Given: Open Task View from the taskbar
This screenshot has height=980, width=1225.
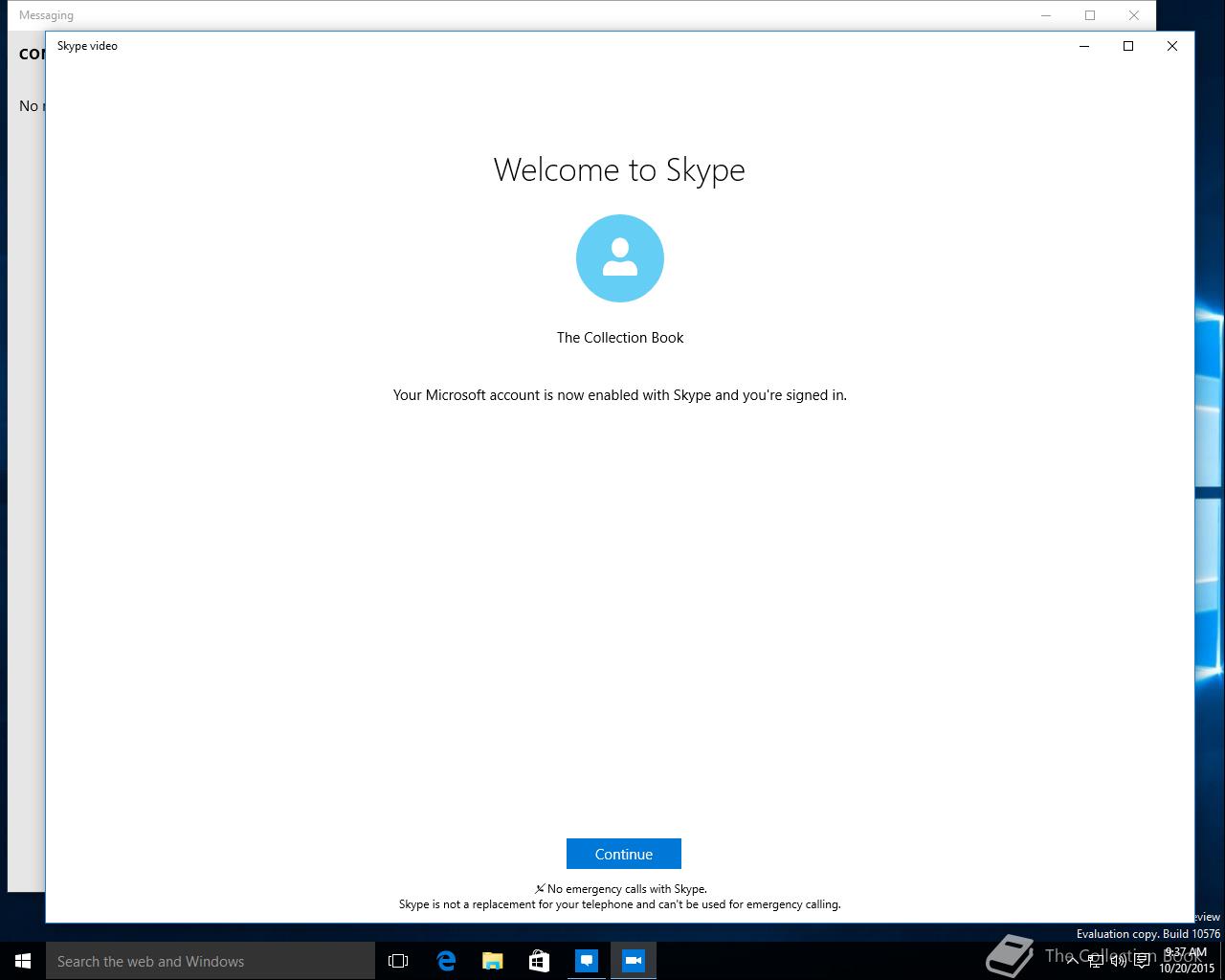Looking at the screenshot, I should (x=398, y=961).
